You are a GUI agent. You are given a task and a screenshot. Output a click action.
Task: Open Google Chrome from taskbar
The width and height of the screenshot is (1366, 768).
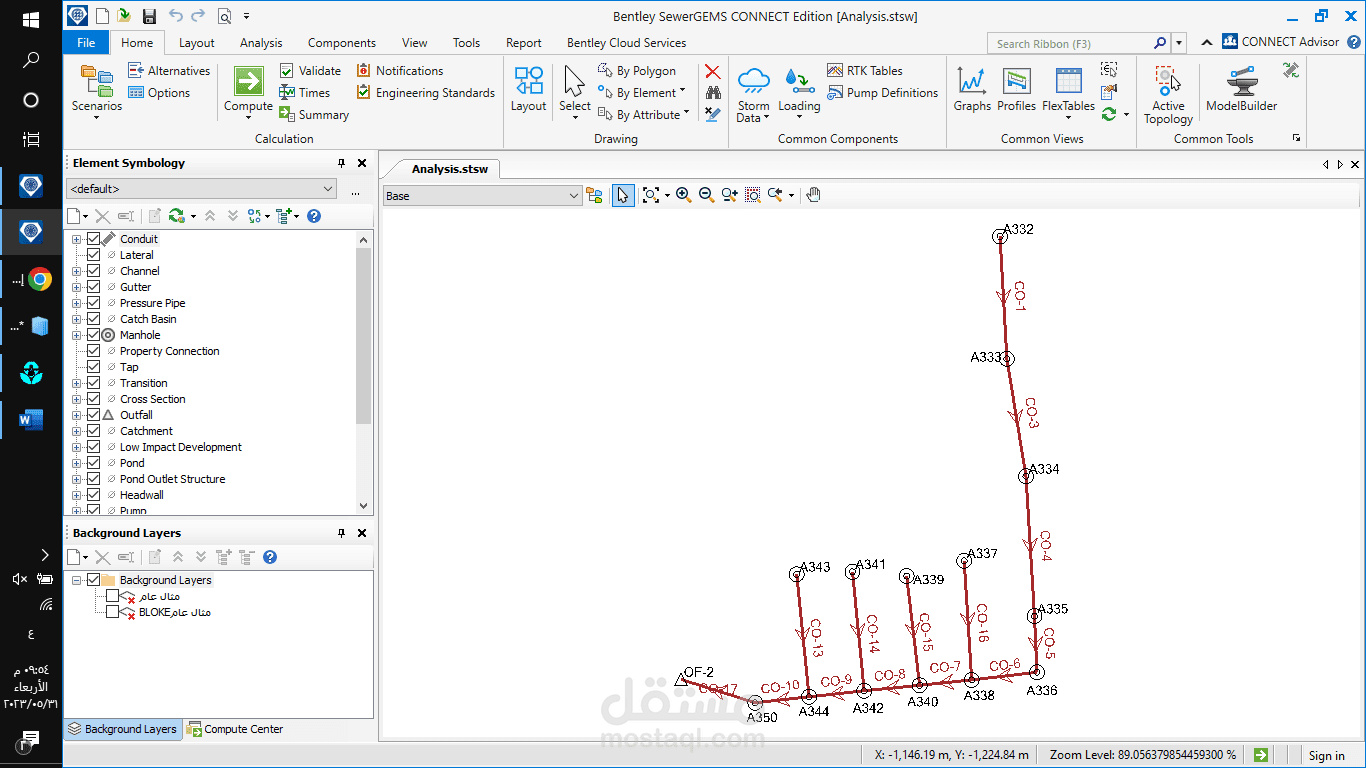40,280
